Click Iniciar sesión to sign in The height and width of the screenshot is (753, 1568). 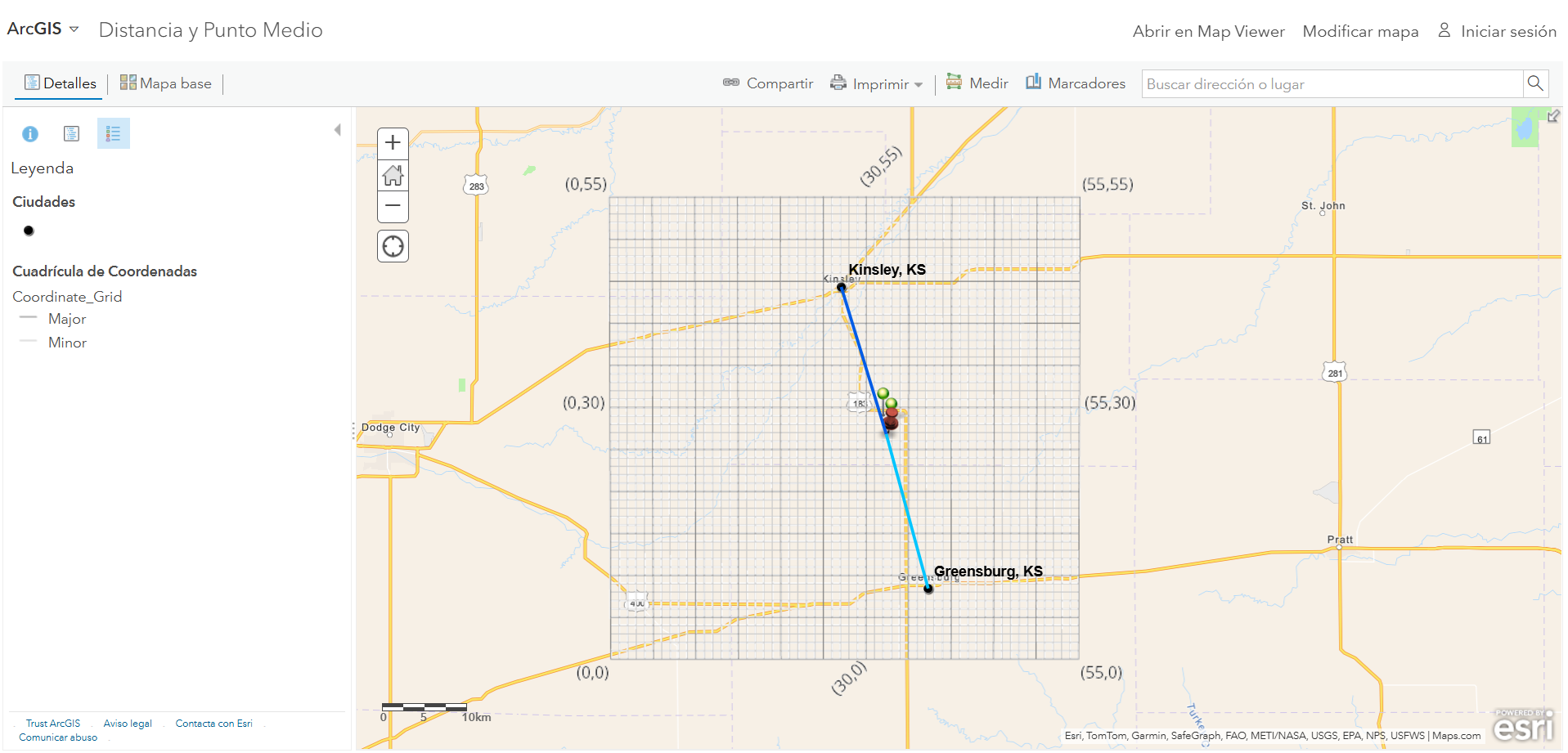(1497, 32)
